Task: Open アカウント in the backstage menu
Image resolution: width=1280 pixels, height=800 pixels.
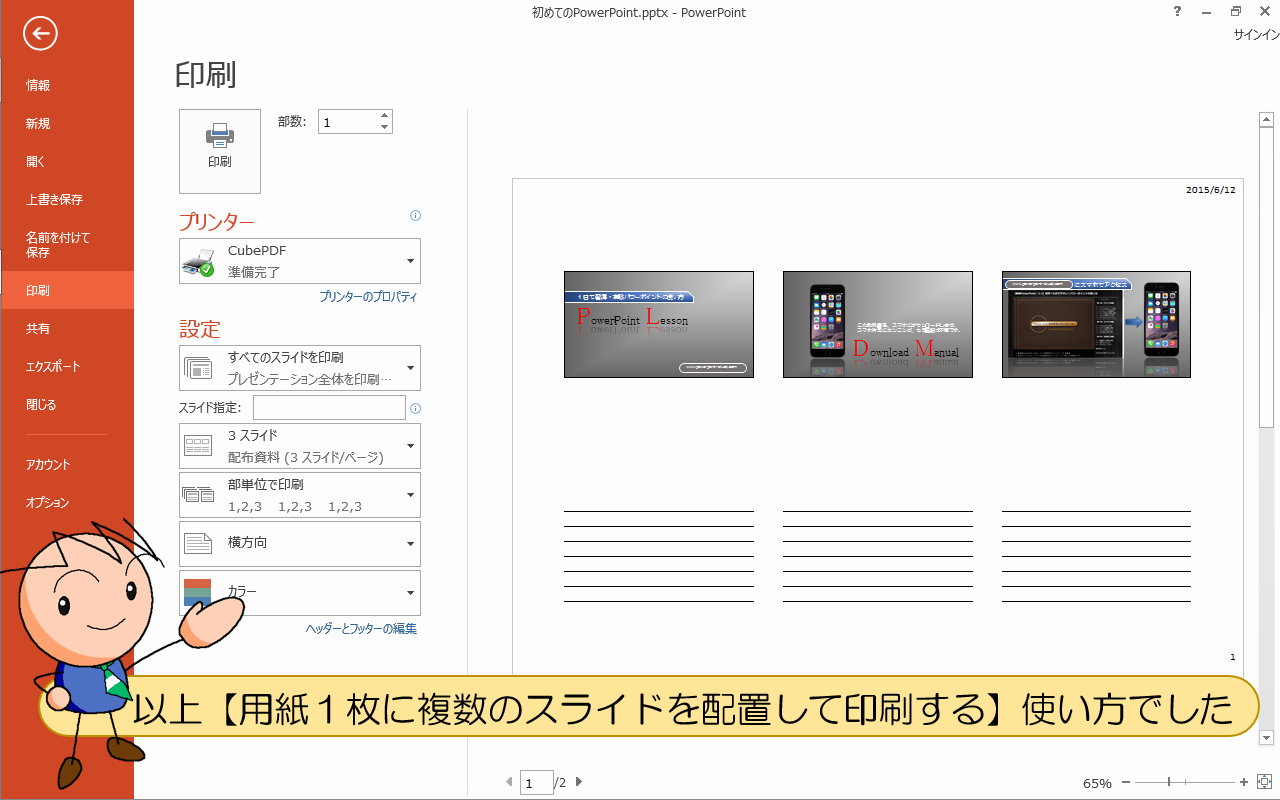Action: [x=67, y=464]
